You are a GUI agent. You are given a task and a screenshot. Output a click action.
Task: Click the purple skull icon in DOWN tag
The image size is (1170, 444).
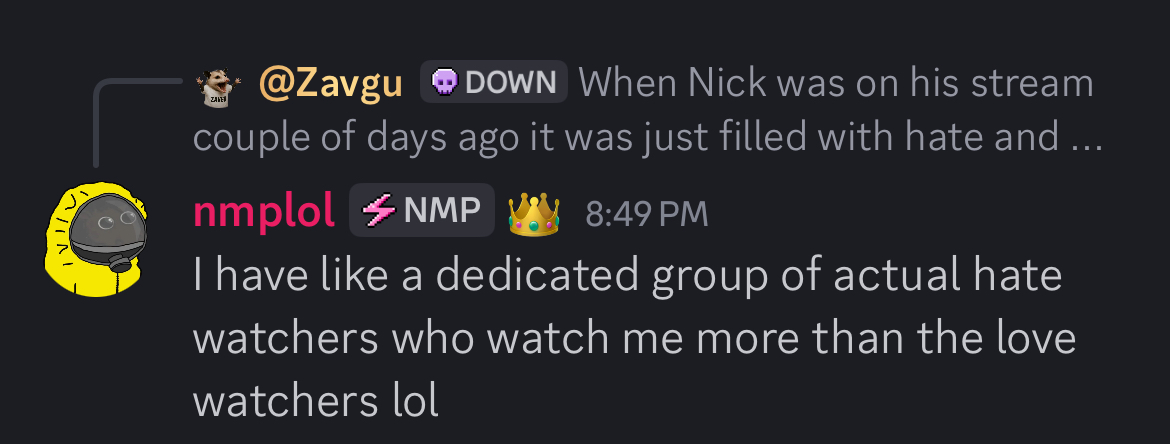[x=445, y=82]
